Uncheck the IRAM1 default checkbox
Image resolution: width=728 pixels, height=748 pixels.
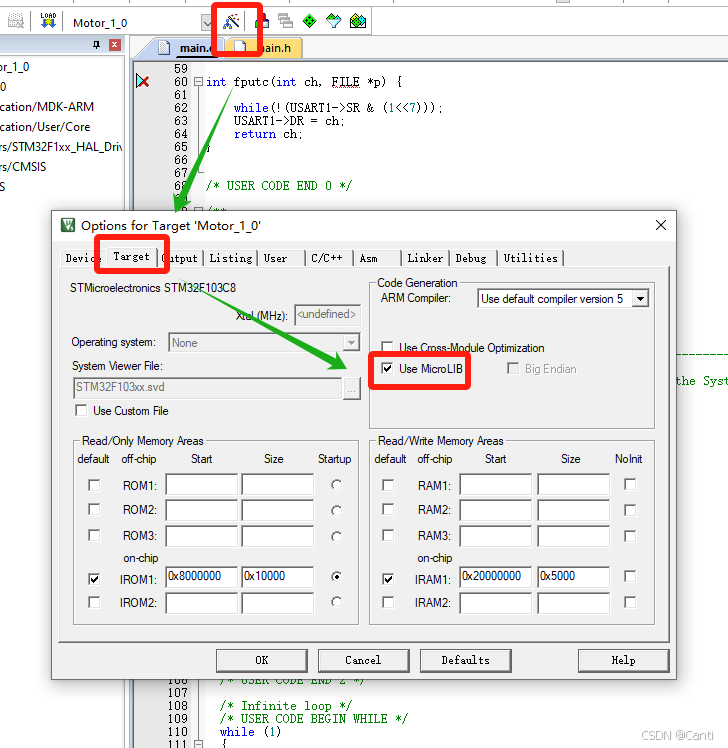(388, 579)
